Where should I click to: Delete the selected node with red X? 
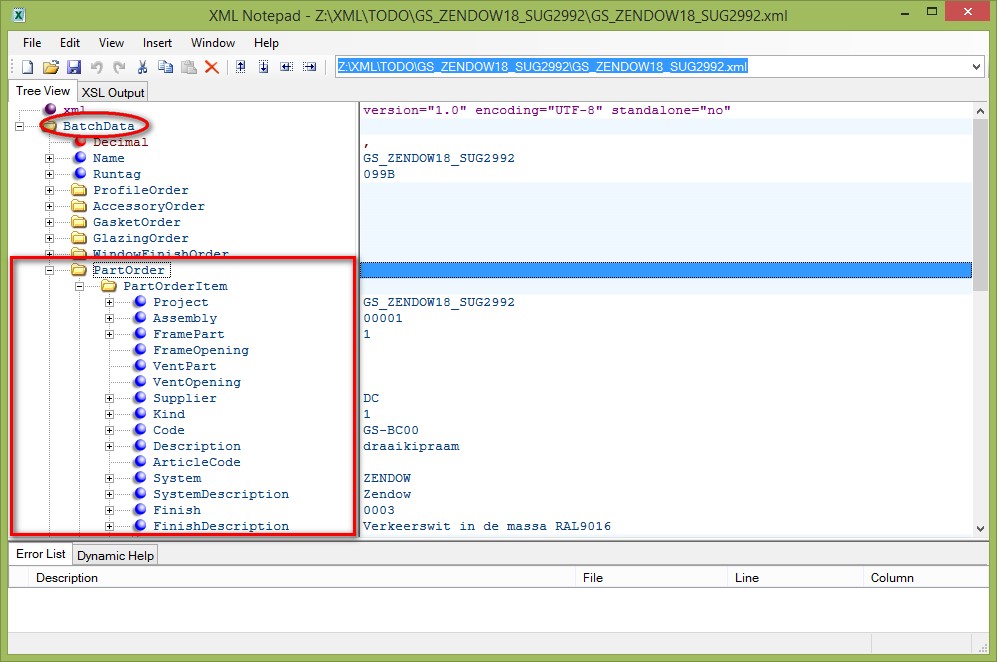point(212,67)
